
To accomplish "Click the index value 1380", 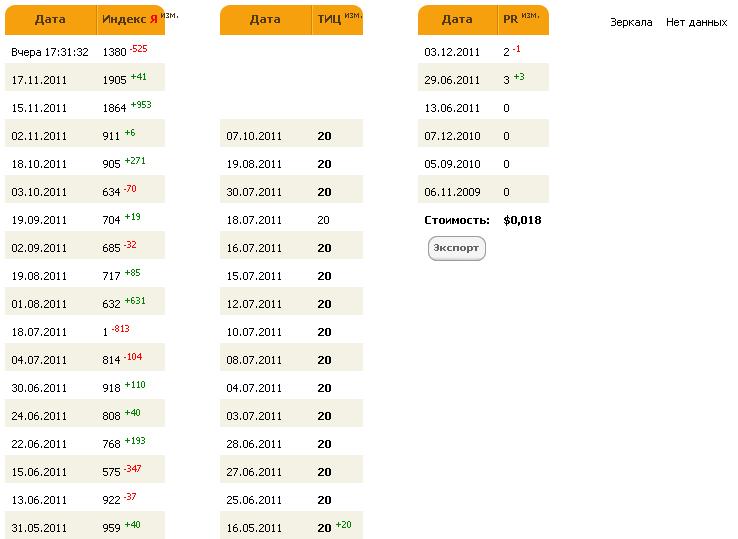I will tap(114, 52).
